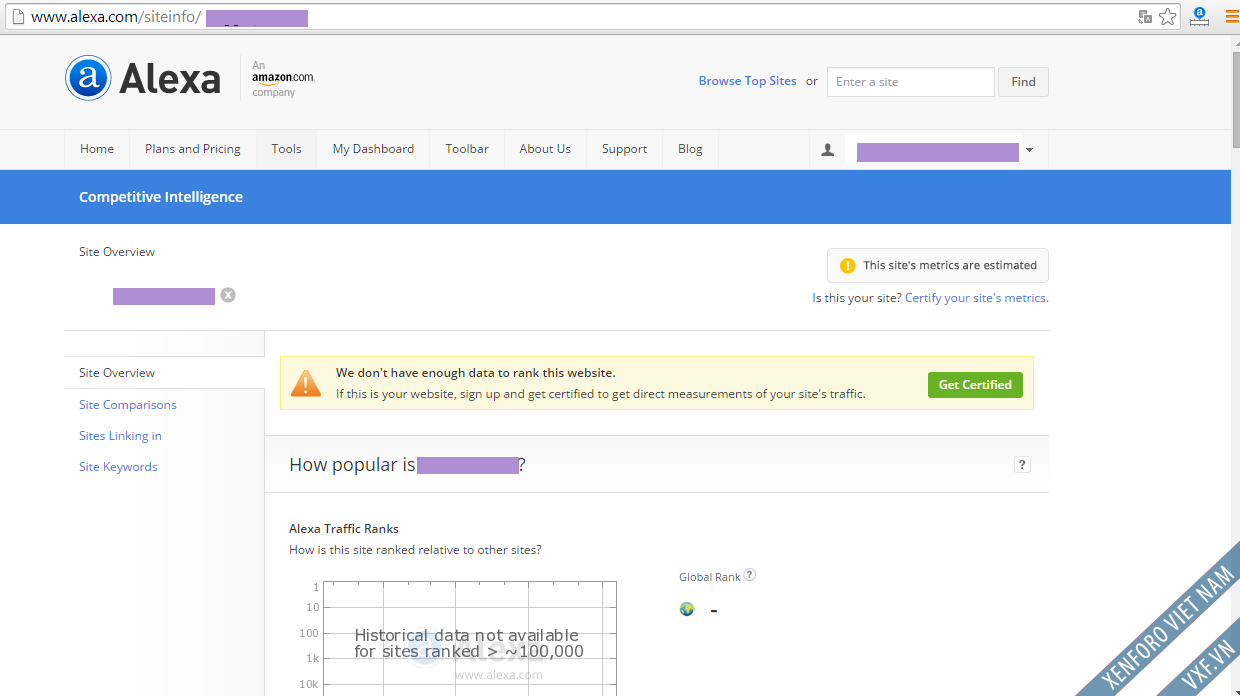This screenshot has width=1240, height=696.
Task: Bookmark this page with the star icon
Action: (1168, 17)
